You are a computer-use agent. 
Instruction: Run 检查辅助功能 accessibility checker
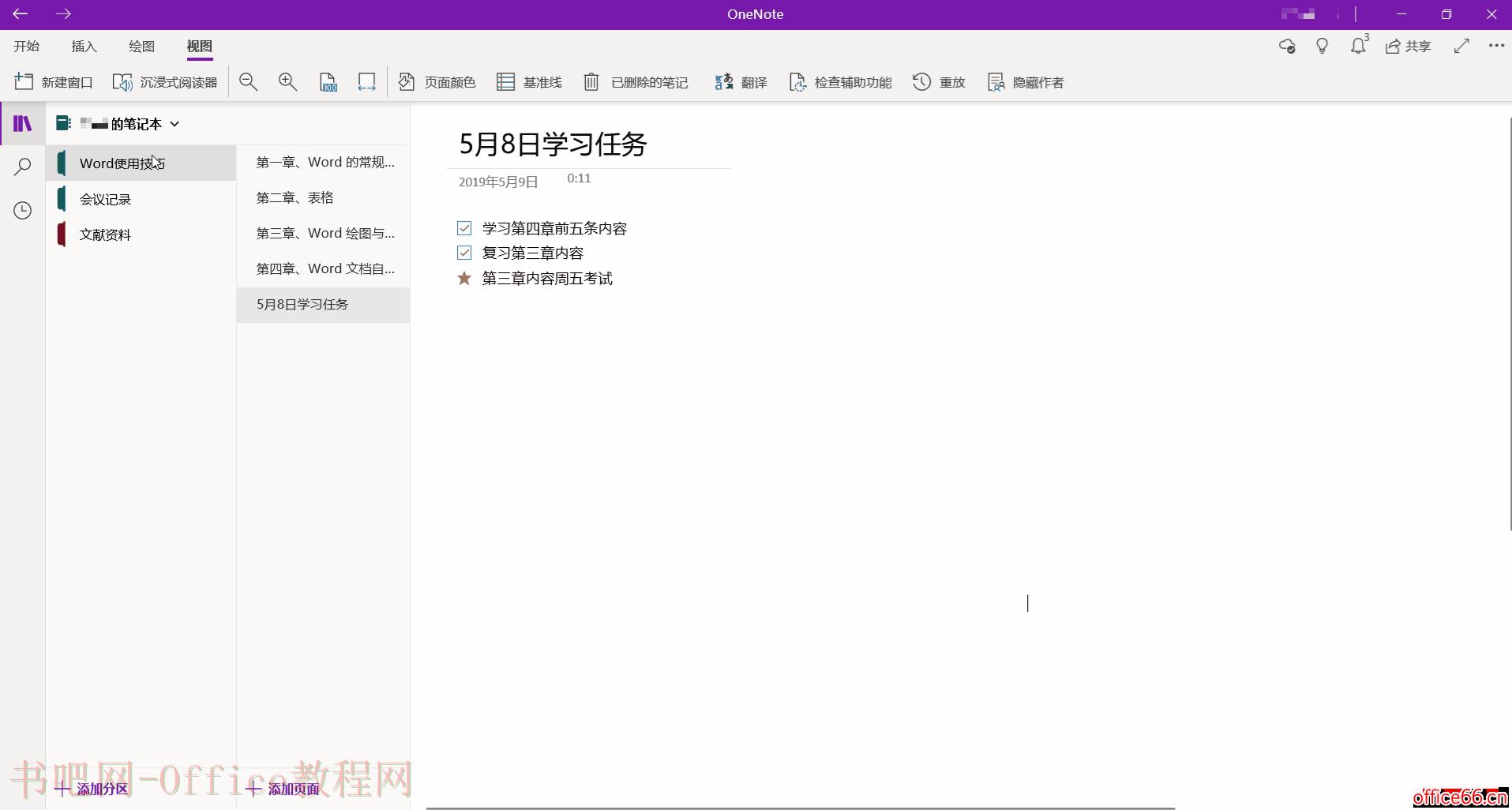tap(841, 82)
